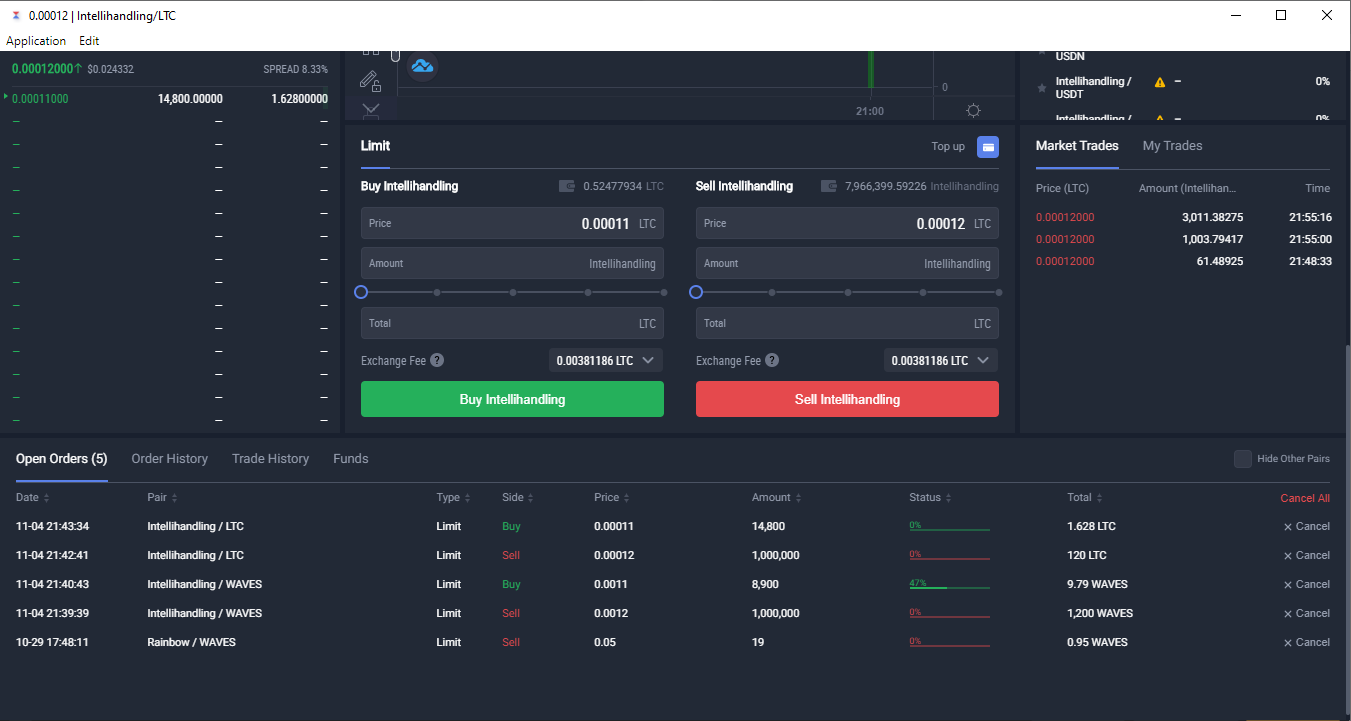Star the Intellihandling / USDT pair
This screenshot has width=1351, height=721.
1042,88
